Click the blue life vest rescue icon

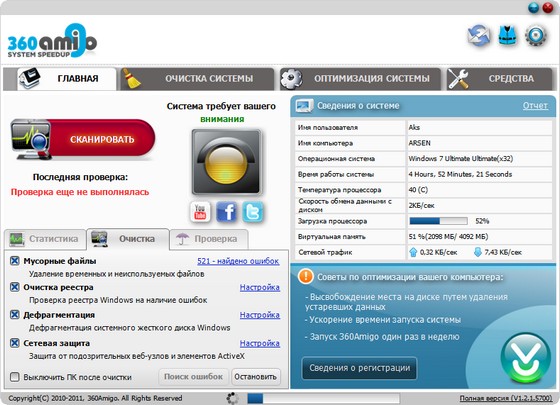[x=508, y=36]
